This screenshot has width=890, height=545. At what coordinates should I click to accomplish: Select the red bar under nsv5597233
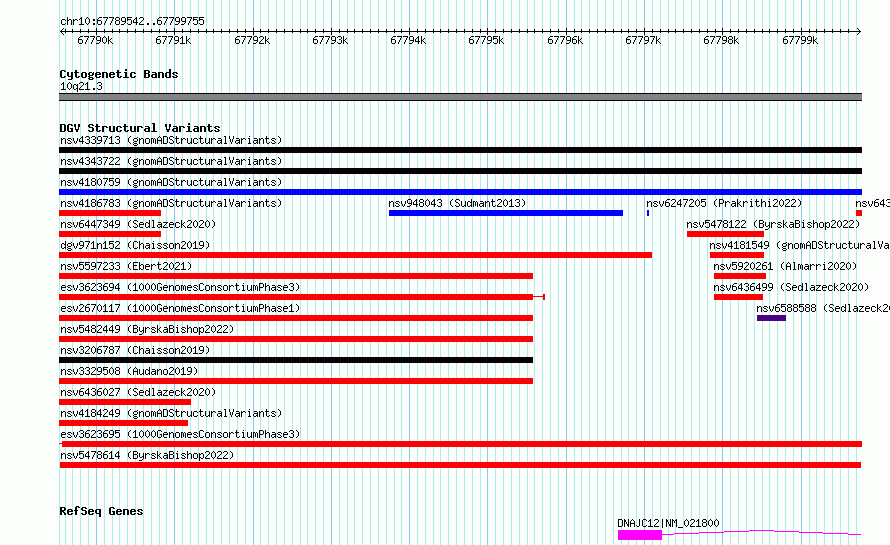[296, 276]
